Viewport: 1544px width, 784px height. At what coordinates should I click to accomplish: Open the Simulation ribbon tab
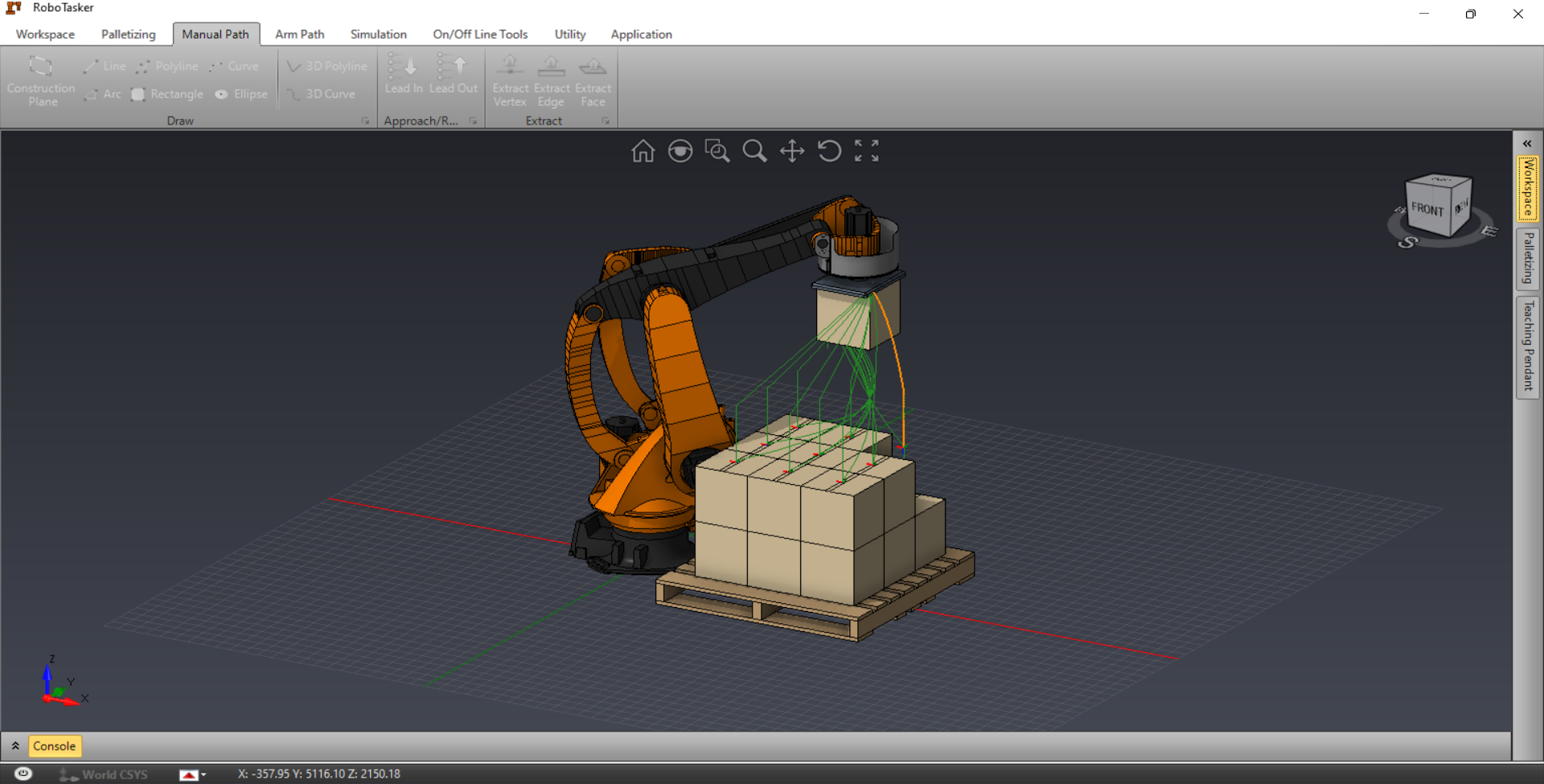click(378, 34)
